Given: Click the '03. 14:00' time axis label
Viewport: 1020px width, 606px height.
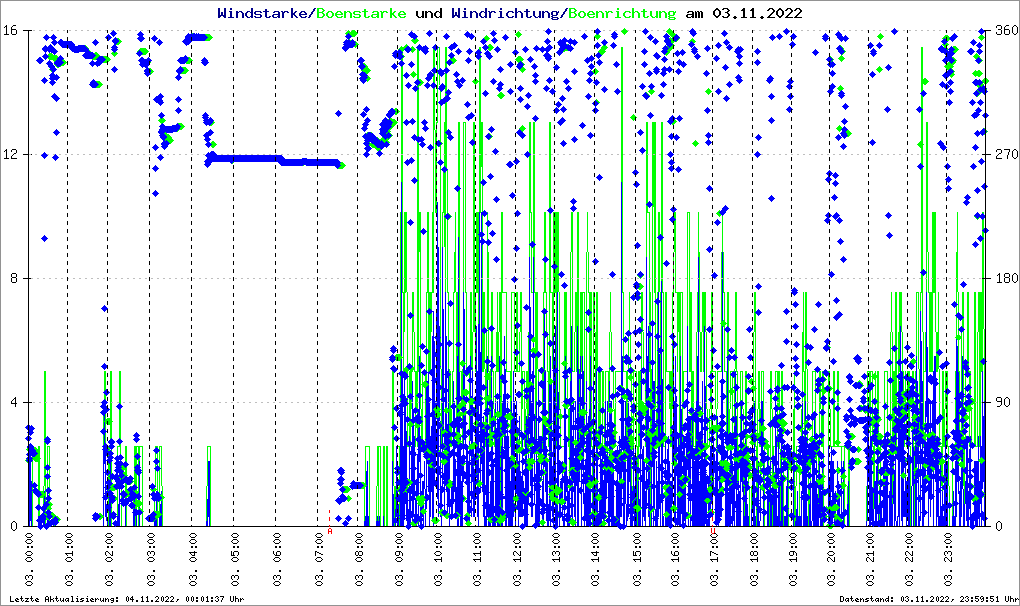Looking at the screenshot, I should click(596, 559).
